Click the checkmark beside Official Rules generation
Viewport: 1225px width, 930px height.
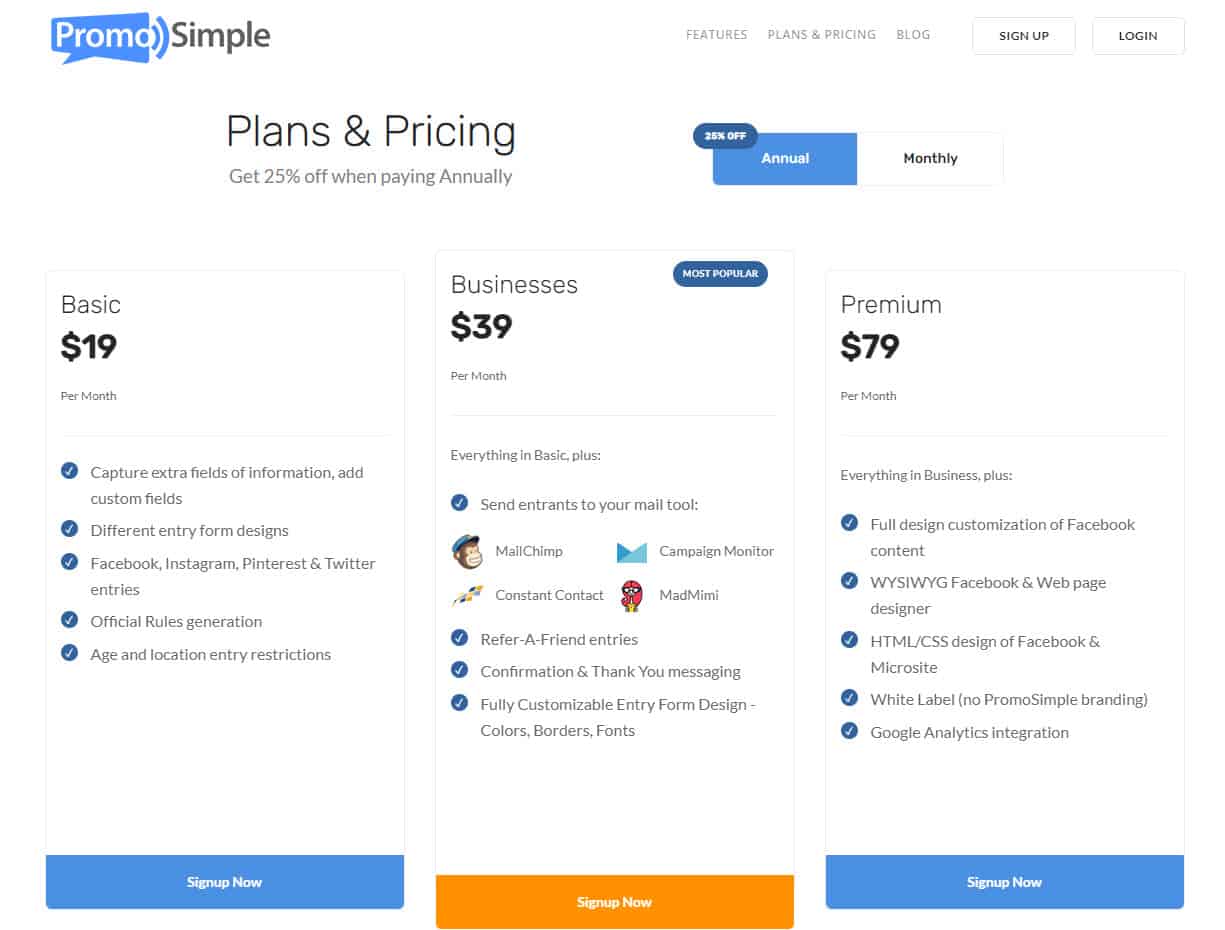click(x=70, y=620)
